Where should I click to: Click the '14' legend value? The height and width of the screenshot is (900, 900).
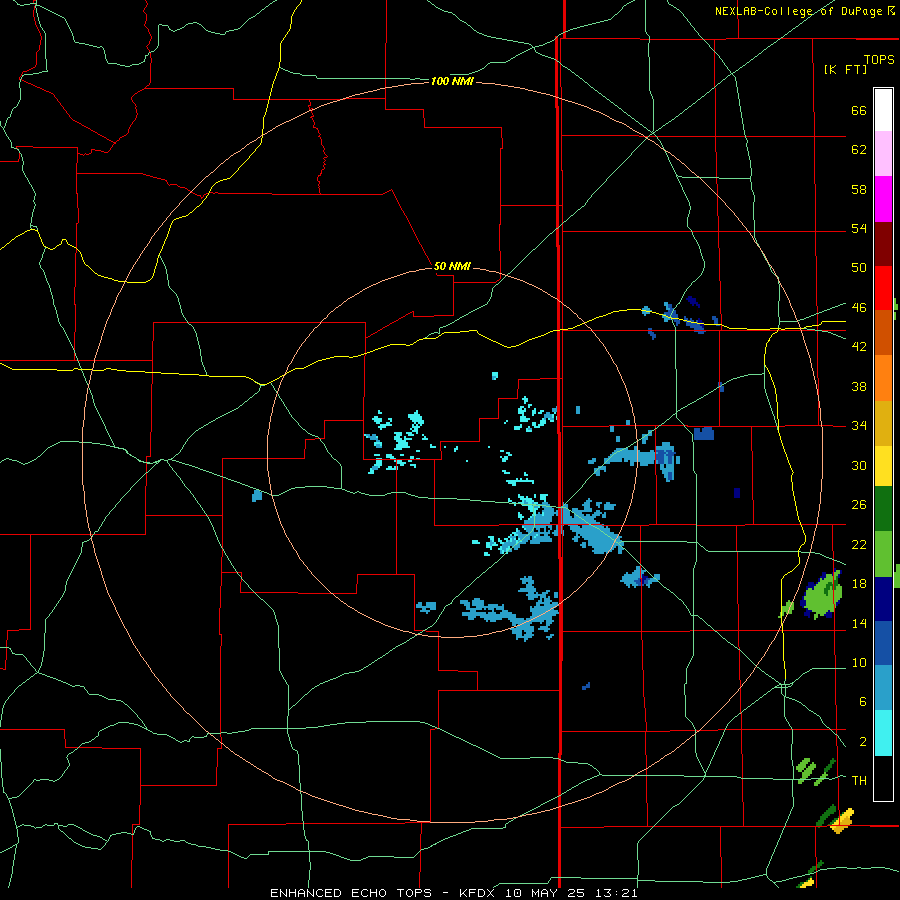[859, 623]
